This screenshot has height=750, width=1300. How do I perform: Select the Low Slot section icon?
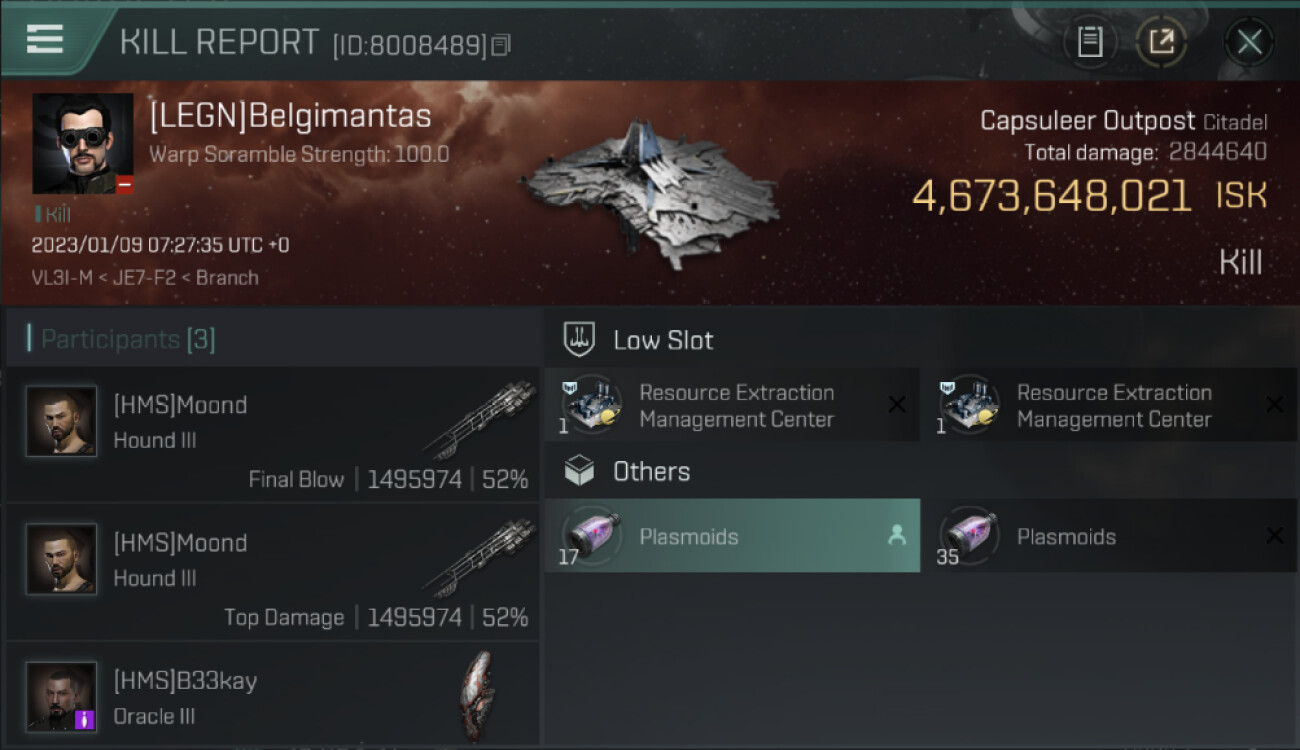tap(580, 340)
